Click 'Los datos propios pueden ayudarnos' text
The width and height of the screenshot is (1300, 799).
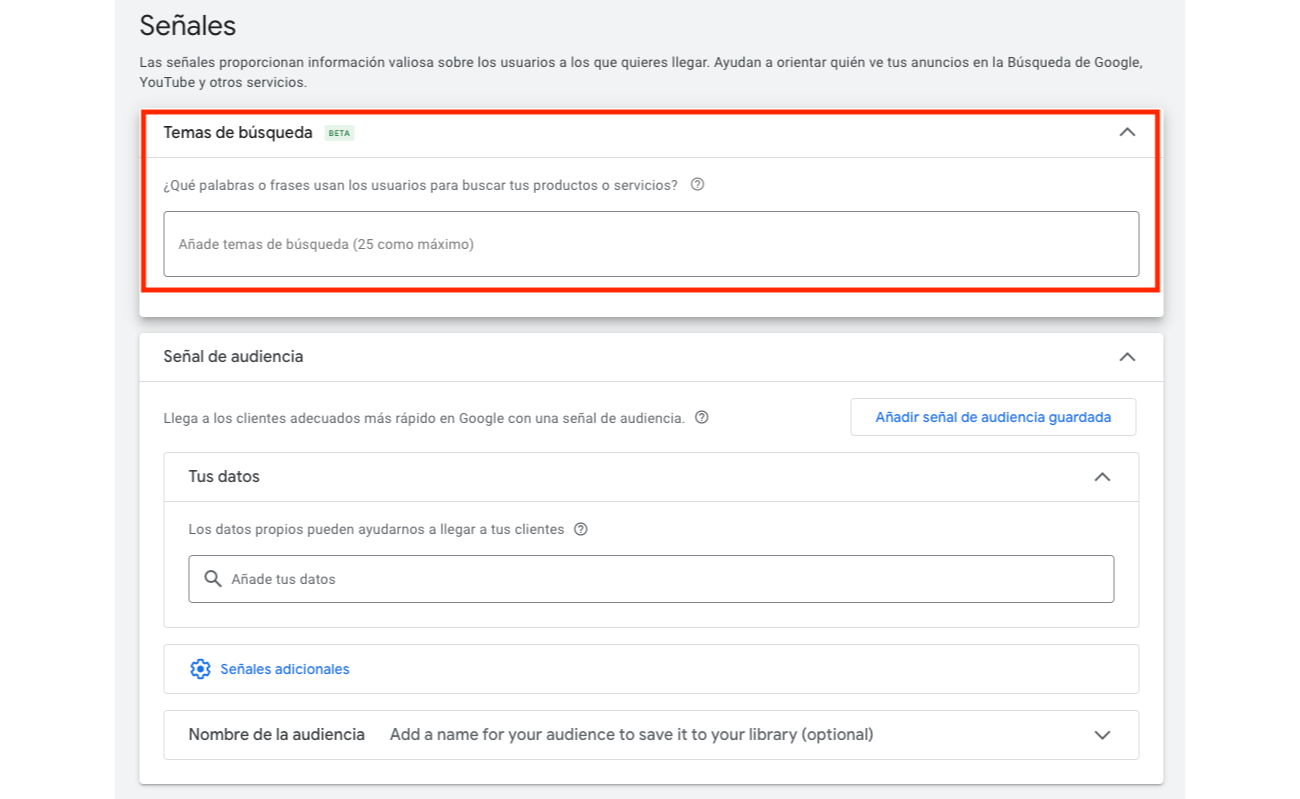377,529
